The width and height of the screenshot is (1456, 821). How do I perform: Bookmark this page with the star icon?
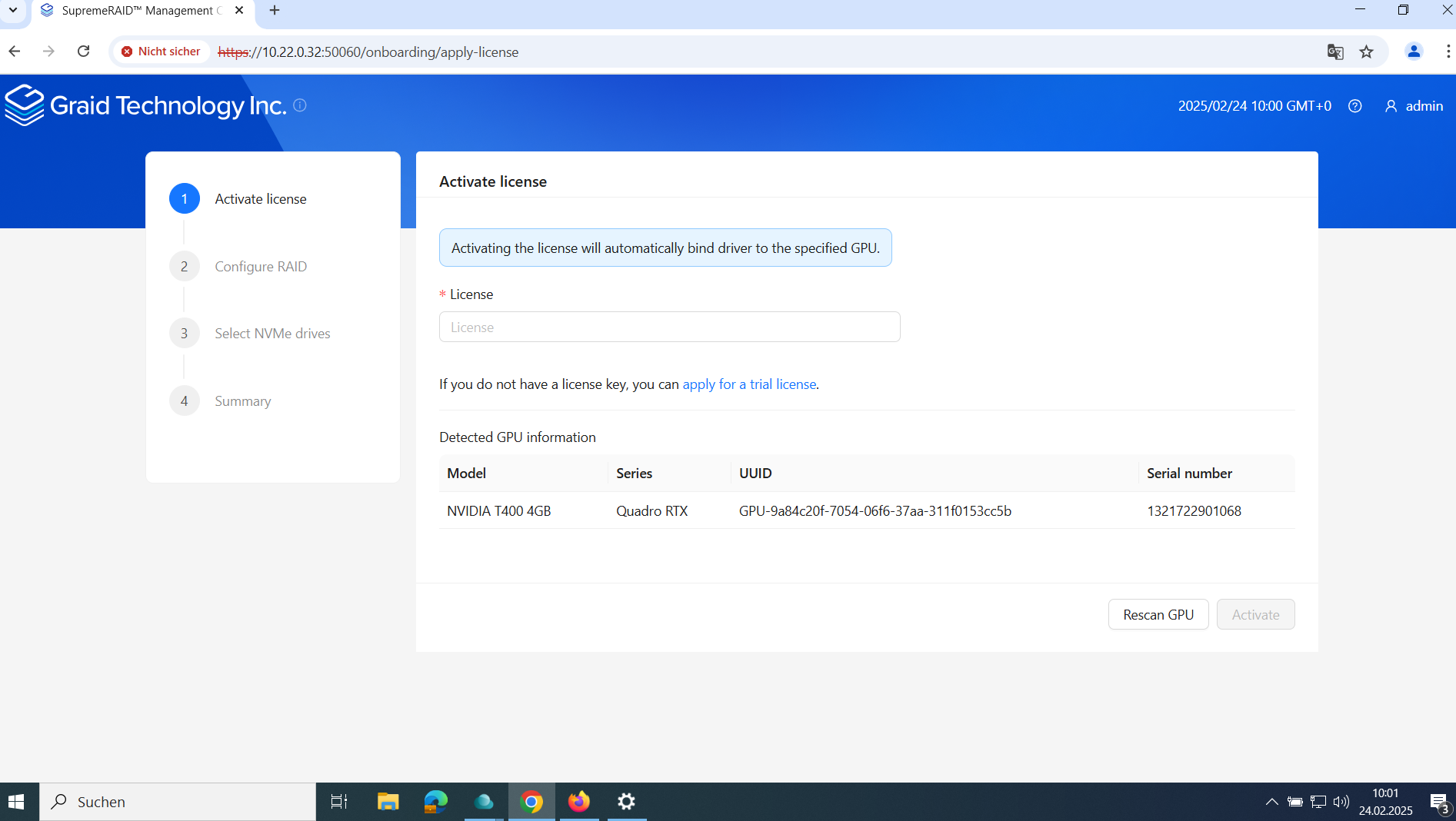(1367, 52)
